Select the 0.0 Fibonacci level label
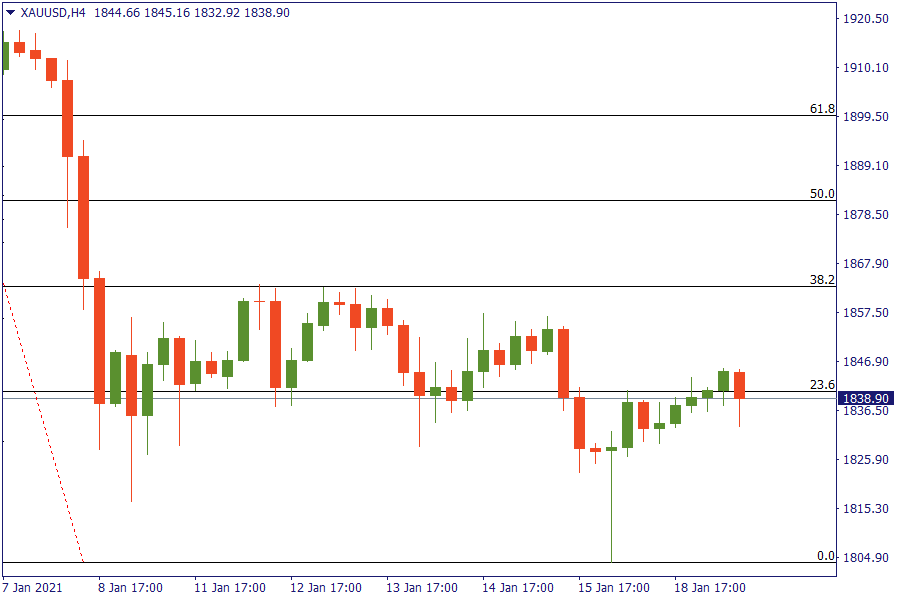 coord(825,555)
